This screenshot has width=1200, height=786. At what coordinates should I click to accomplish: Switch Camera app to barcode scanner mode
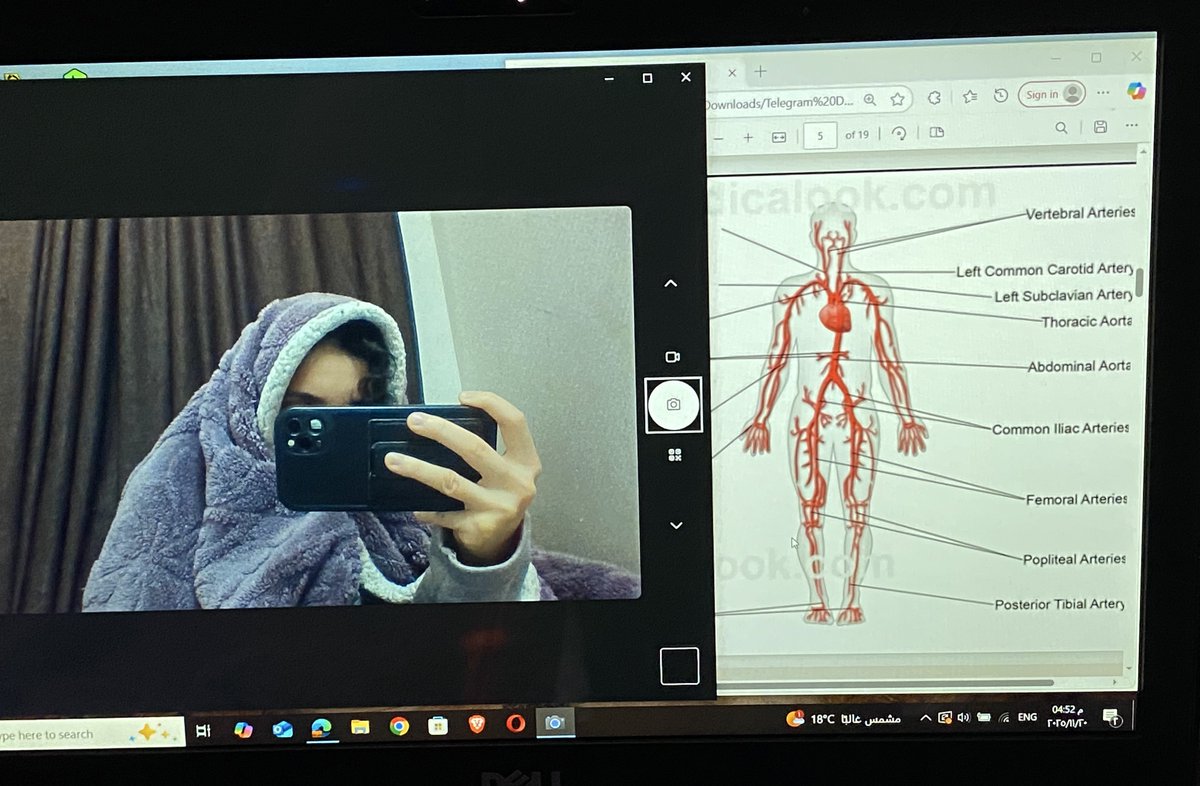click(x=675, y=455)
